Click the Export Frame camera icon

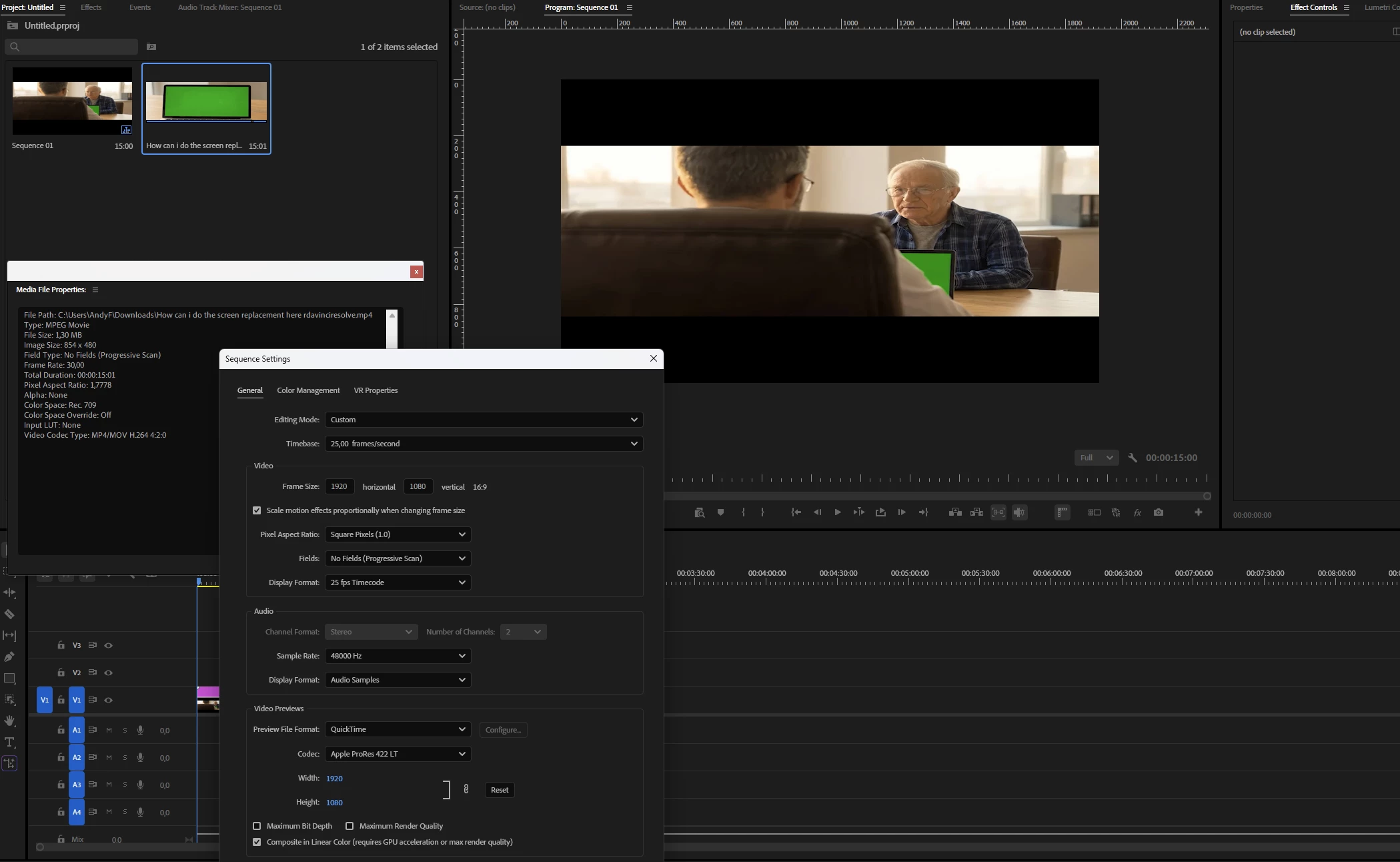pos(1159,512)
